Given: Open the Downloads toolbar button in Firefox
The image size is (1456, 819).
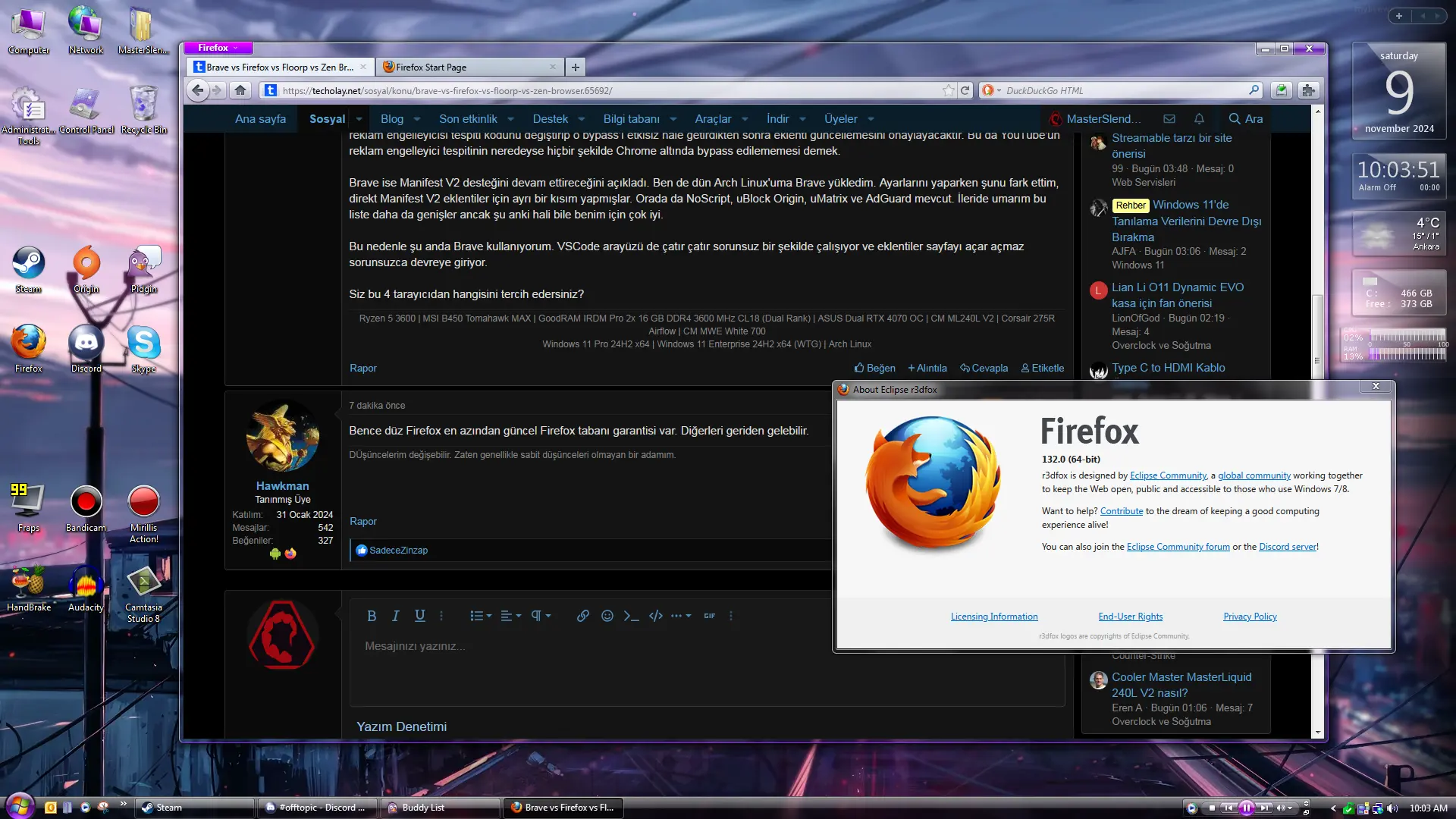Looking at the screenshot, I should [1281, 90].
